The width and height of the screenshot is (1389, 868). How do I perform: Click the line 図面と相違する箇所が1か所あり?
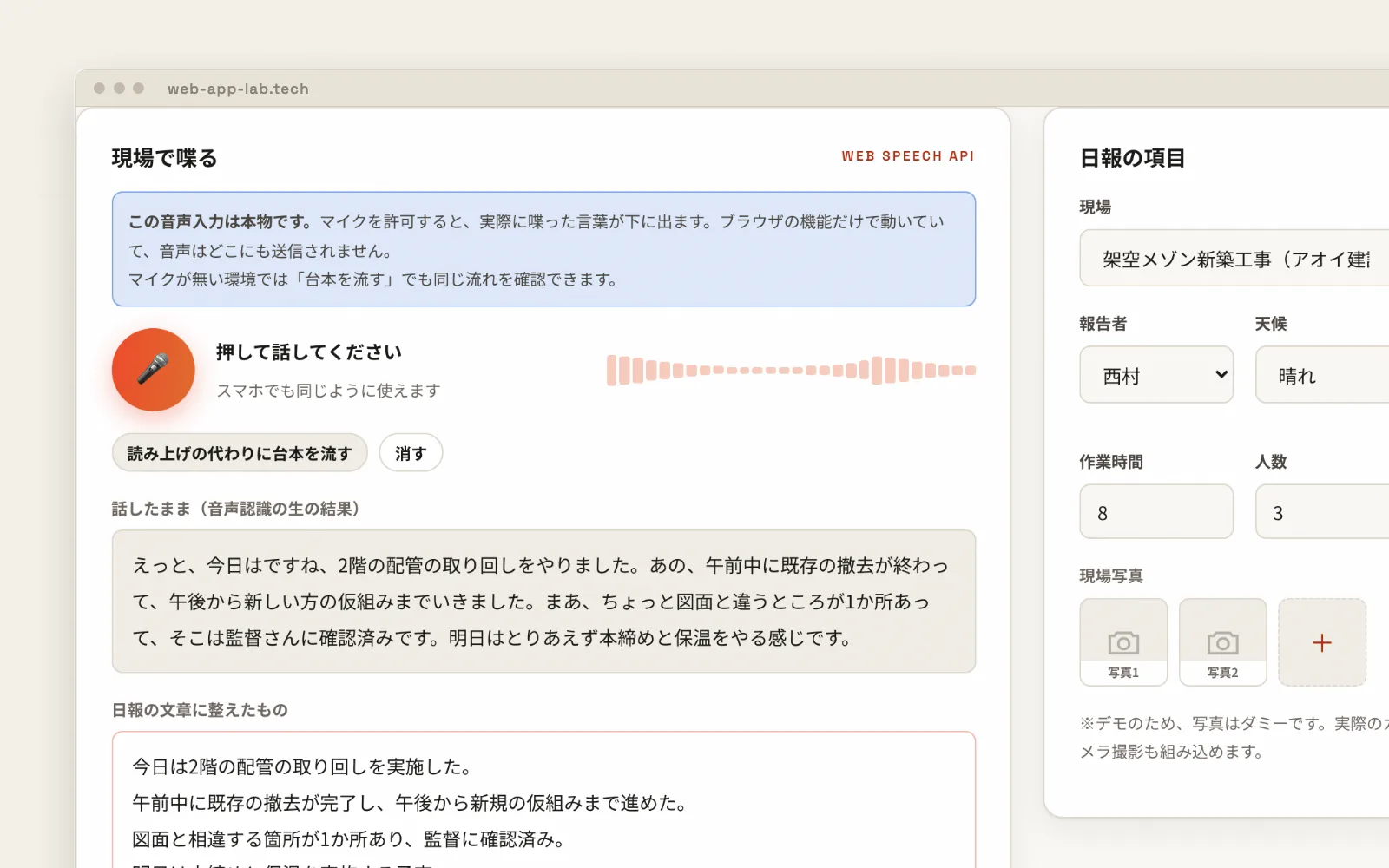[x=351, y=839]
